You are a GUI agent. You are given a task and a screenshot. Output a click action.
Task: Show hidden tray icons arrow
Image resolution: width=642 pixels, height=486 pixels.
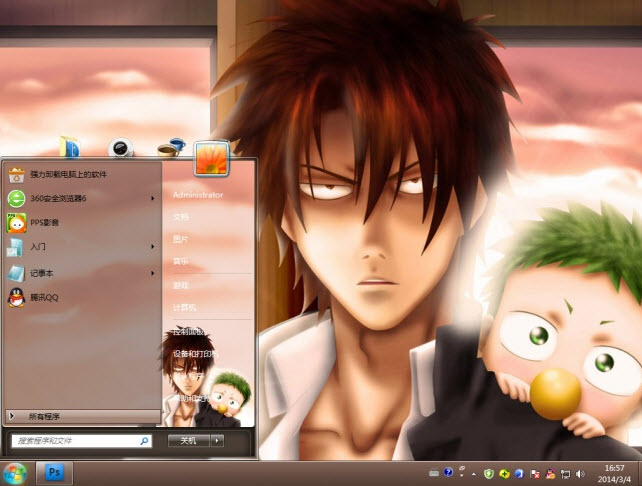pos(474,474)
